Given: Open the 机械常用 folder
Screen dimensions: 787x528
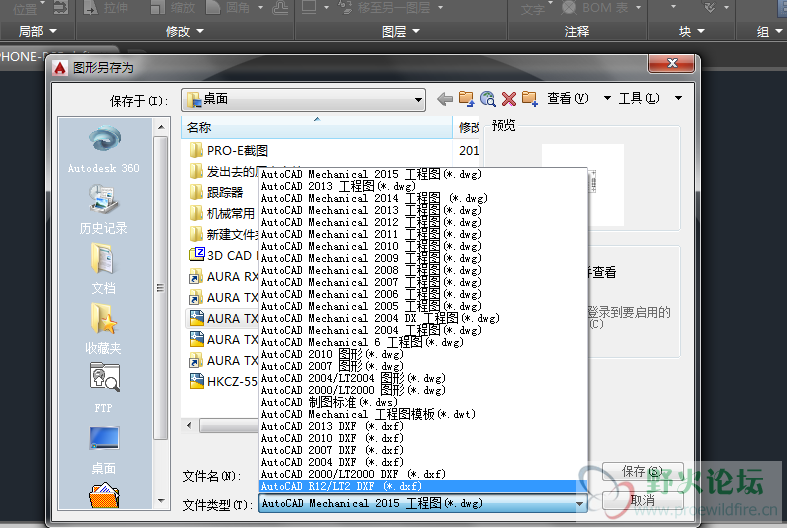Looking at the screenshot, I should (223, 213).
